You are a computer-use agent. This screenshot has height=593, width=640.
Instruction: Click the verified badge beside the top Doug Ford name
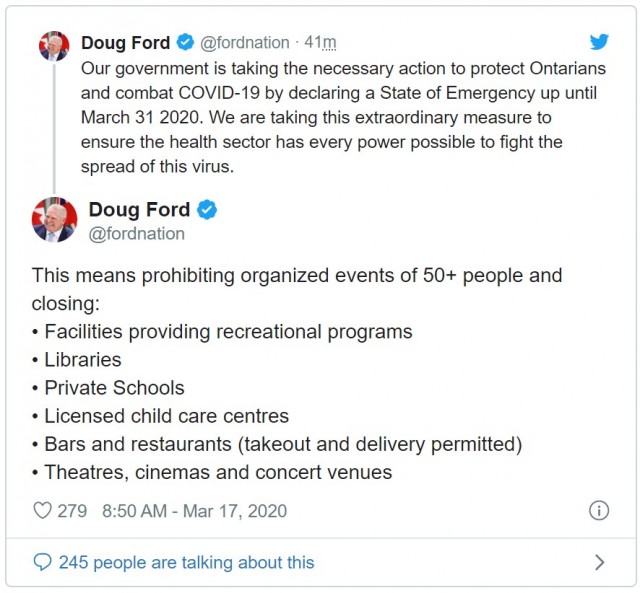click(x=185, y=42)
